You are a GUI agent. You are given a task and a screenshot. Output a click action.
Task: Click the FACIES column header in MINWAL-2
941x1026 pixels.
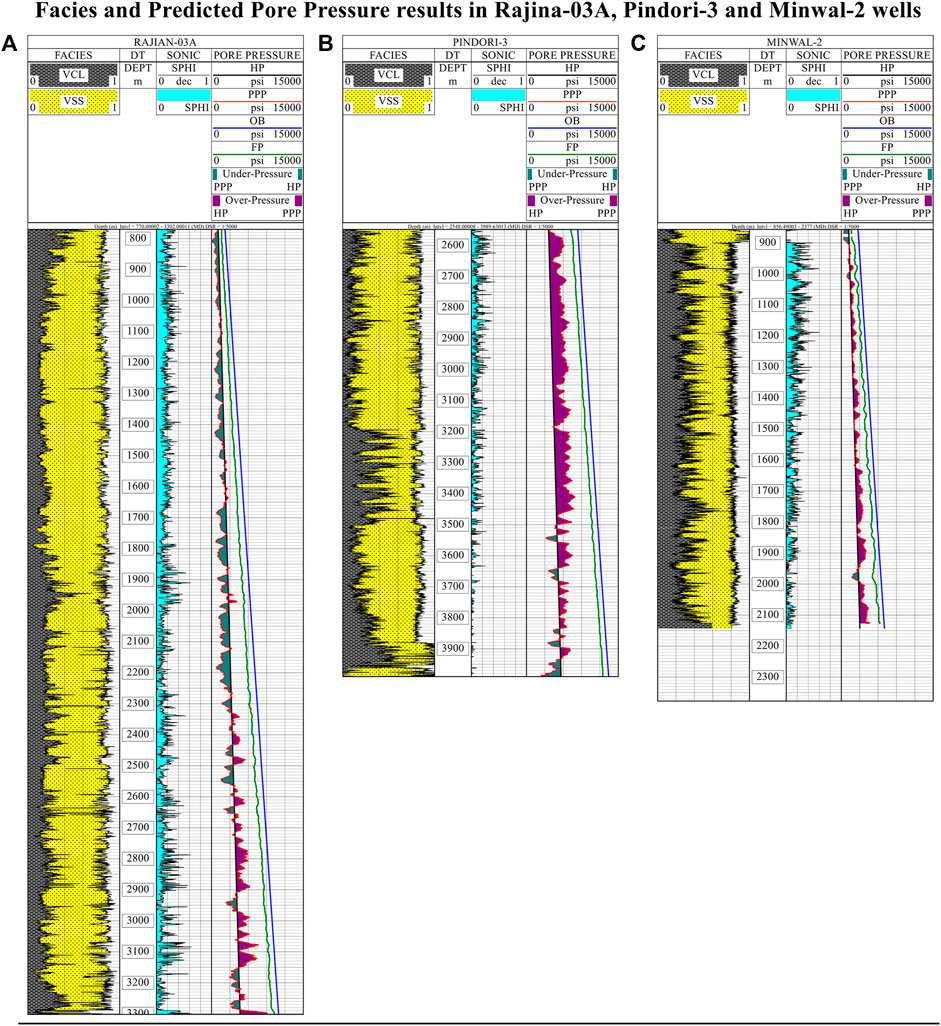(x=703, y=55)
